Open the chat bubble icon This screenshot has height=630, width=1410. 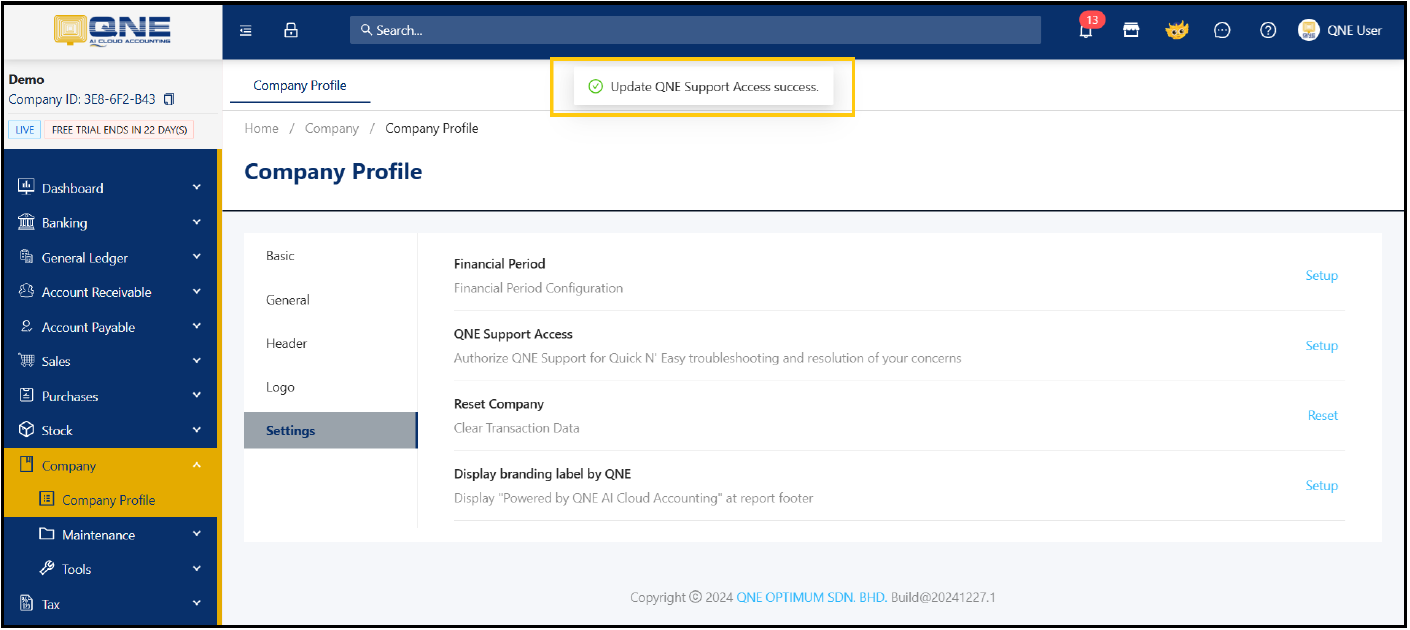click(1222, 30)
